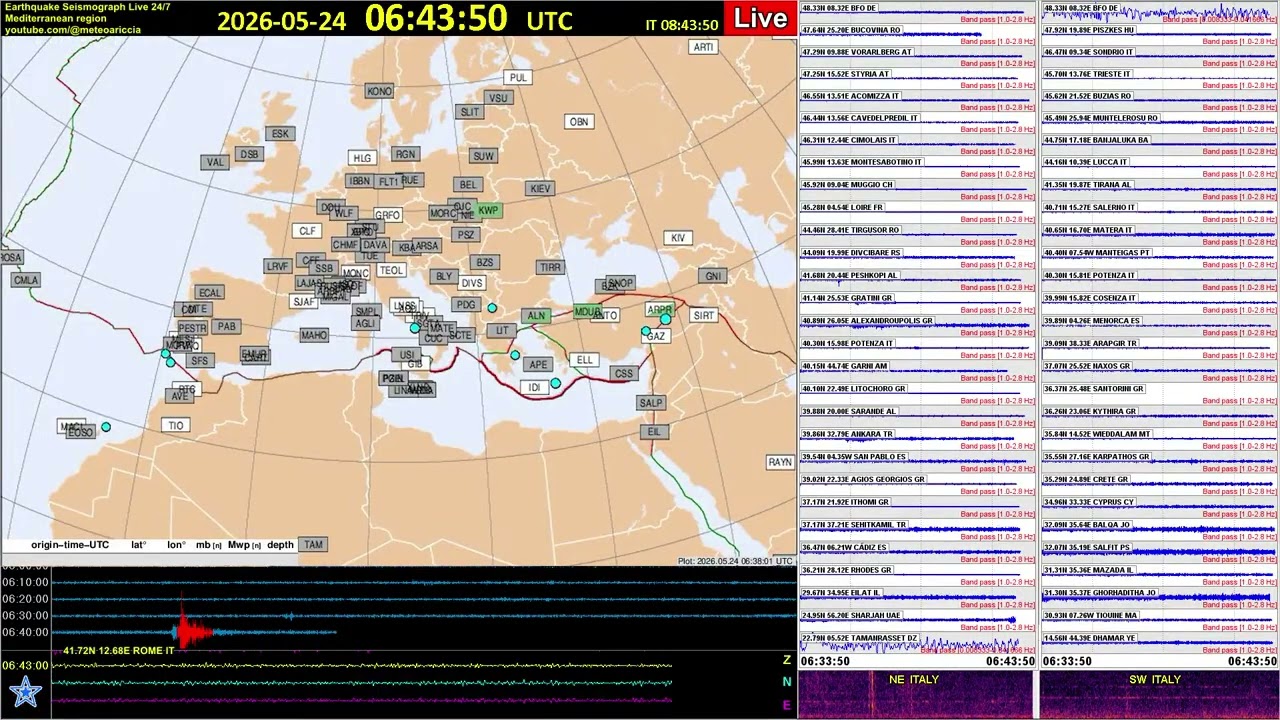
Task: Click the CMLA station label
Action: click(26, 280)
